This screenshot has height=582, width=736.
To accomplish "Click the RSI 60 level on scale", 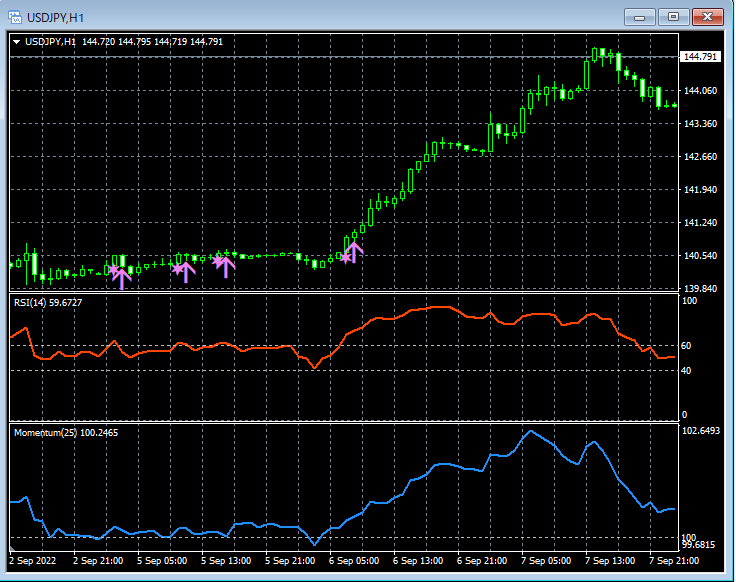I will pyautogui.click(x=686, y=345).
